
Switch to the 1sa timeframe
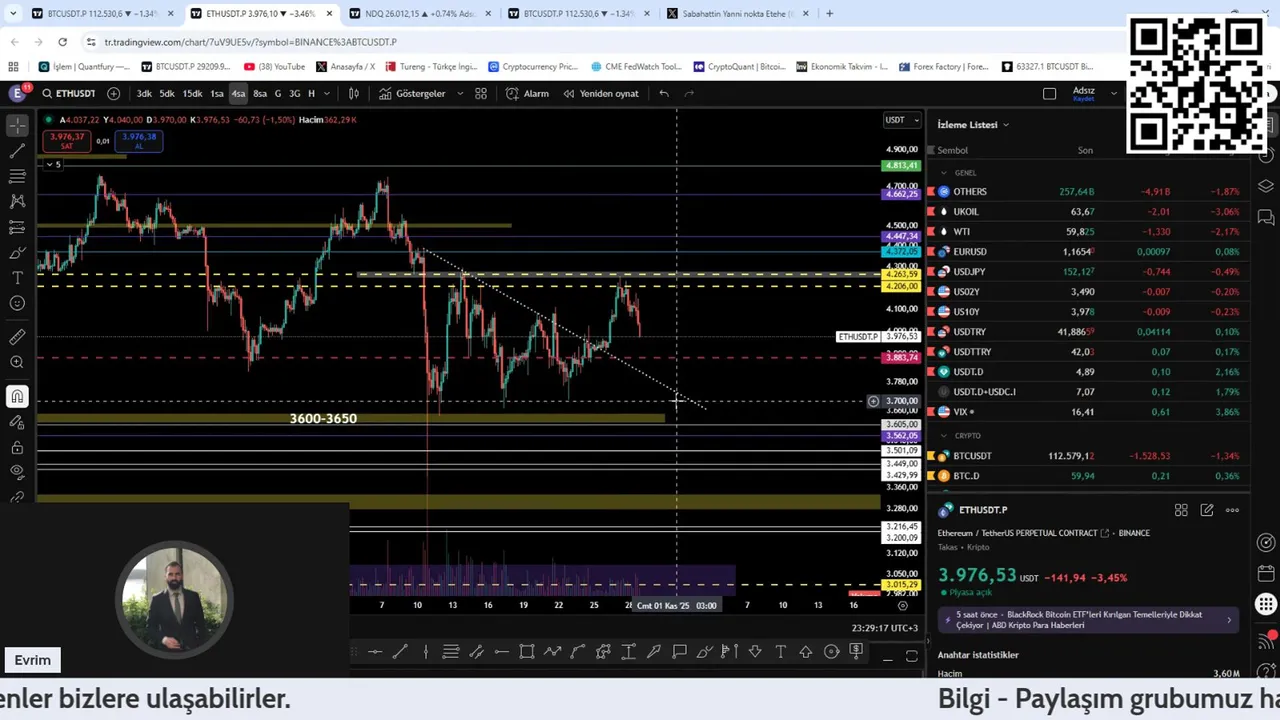point(216,93)
